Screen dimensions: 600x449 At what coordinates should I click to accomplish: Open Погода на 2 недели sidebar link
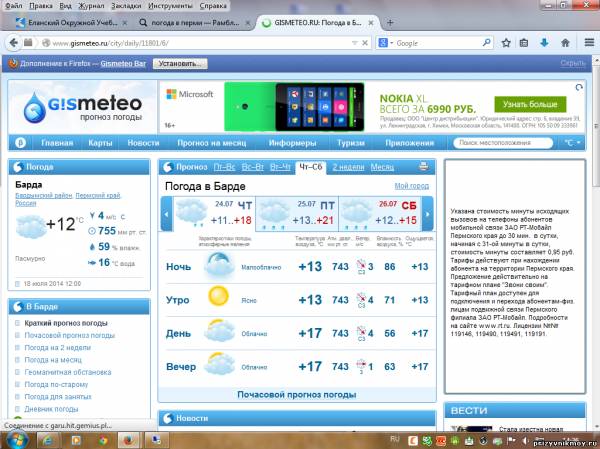[x=57, y=348]
